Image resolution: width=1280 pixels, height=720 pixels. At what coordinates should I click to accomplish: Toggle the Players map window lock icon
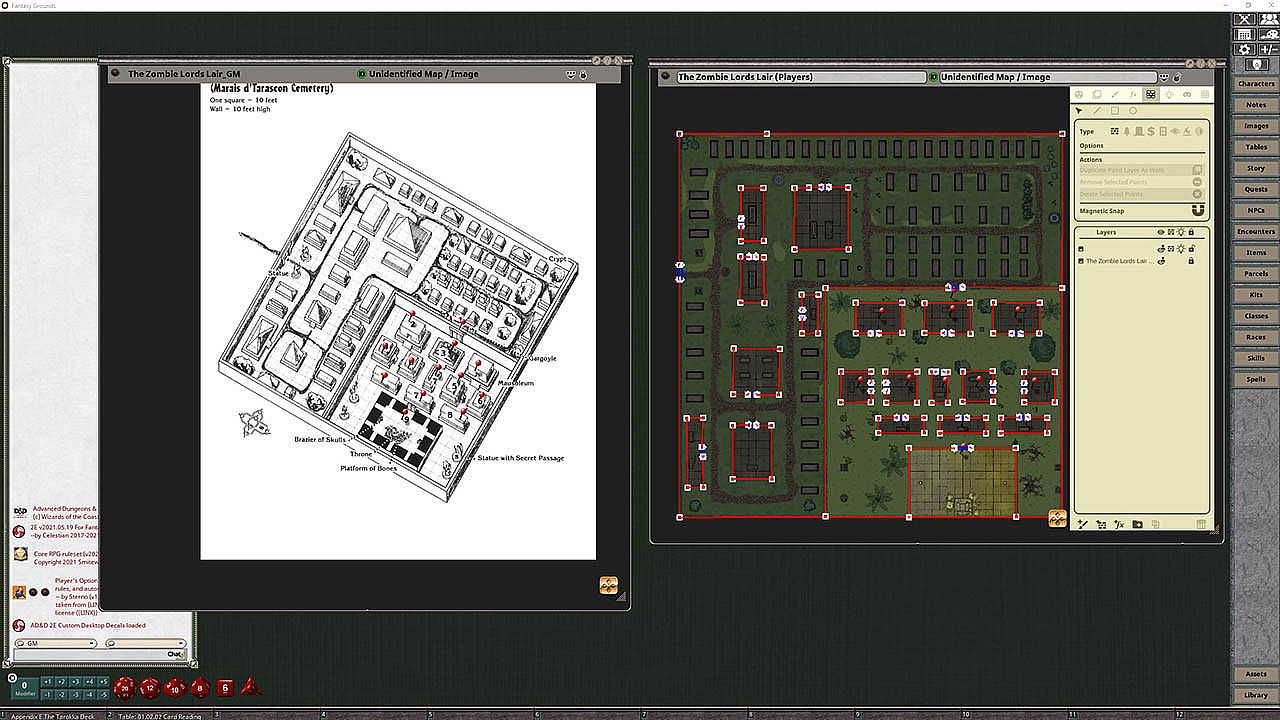[1177, 77]
